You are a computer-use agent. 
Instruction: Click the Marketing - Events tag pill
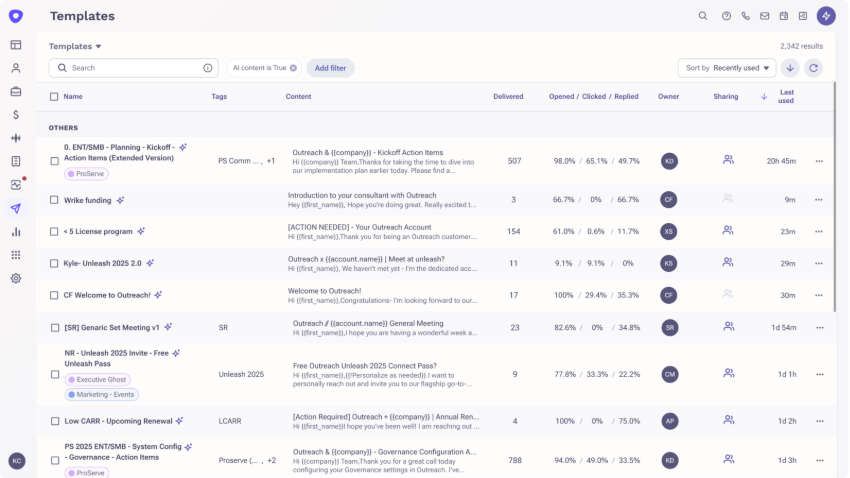[x=101, y=395]
